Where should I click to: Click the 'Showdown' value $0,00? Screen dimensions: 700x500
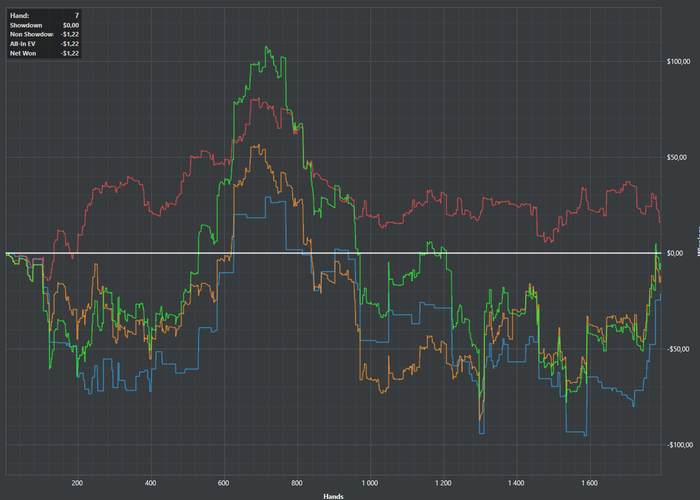pyautogui.click(x=71, y=25)
